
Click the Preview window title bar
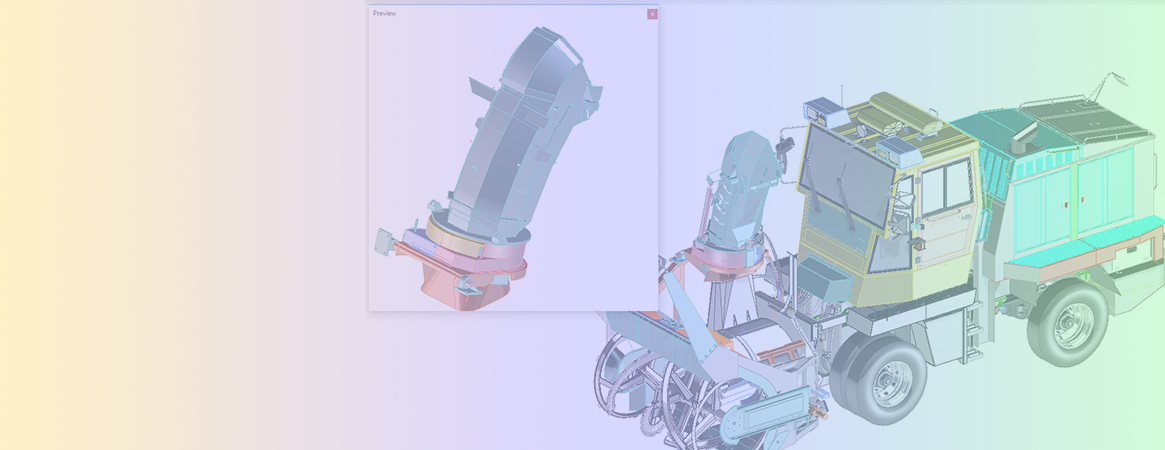coord(500,14)
